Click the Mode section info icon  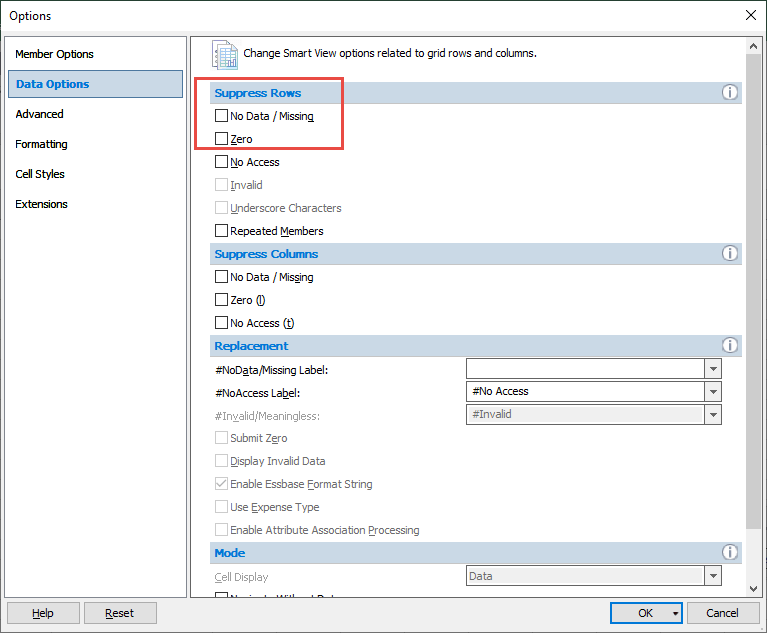(x=730, y=553)
